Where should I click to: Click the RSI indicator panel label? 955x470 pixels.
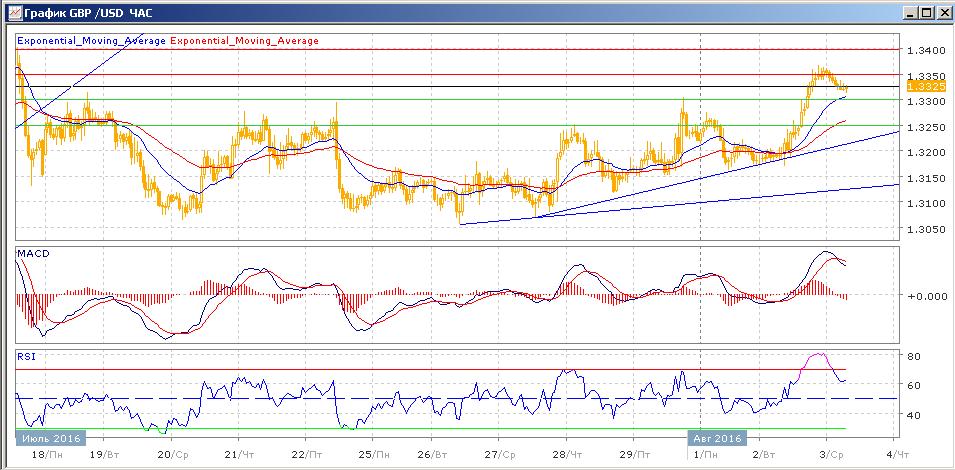coord(26,354)
